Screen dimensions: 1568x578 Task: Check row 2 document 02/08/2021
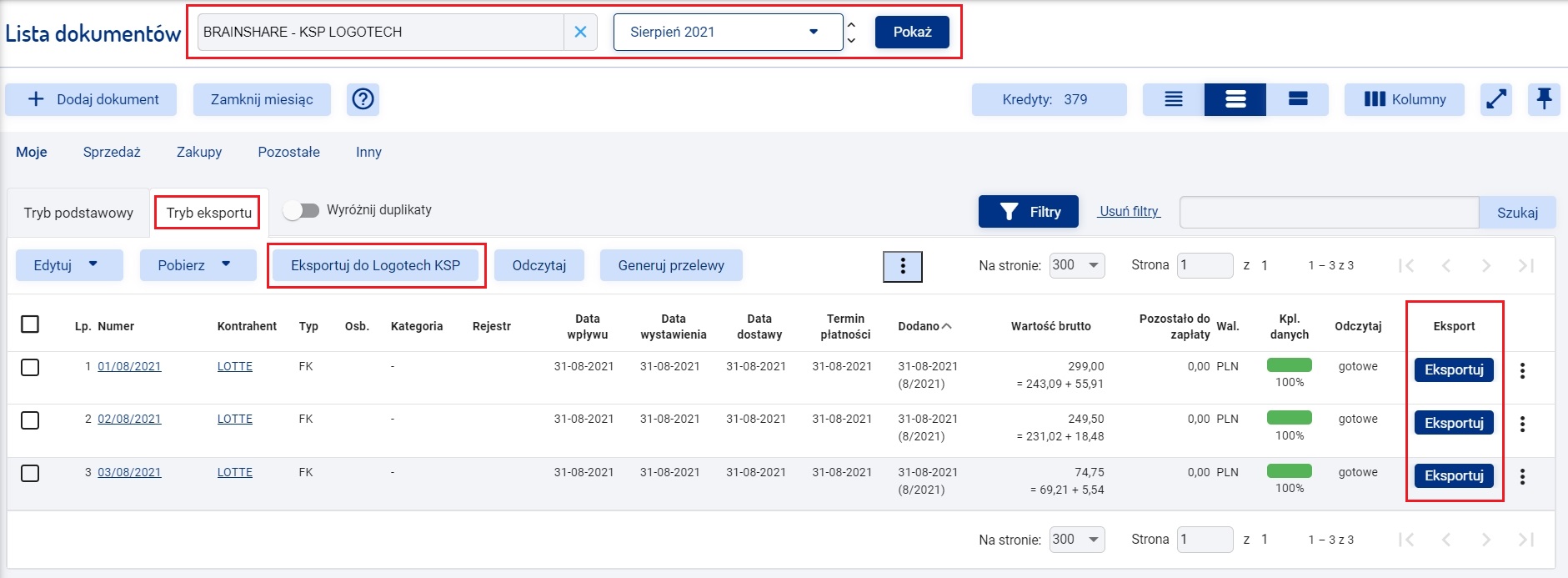click(x=30, y=420)
